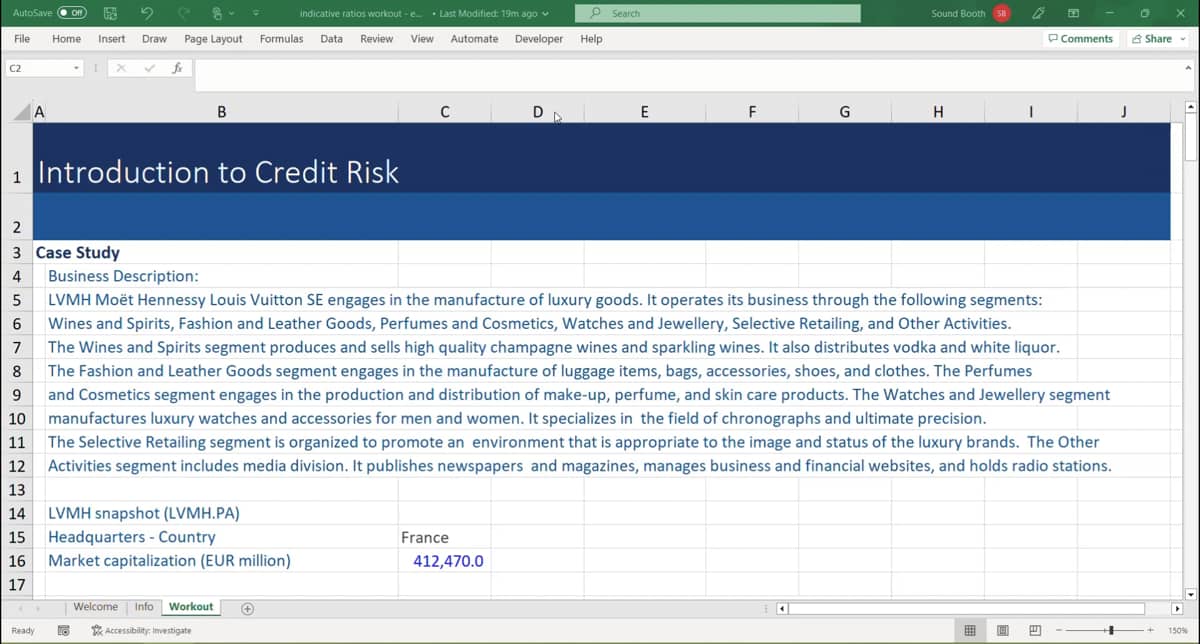1200x644 pixels.
Task: Select column B header
Action: (221, 112)
